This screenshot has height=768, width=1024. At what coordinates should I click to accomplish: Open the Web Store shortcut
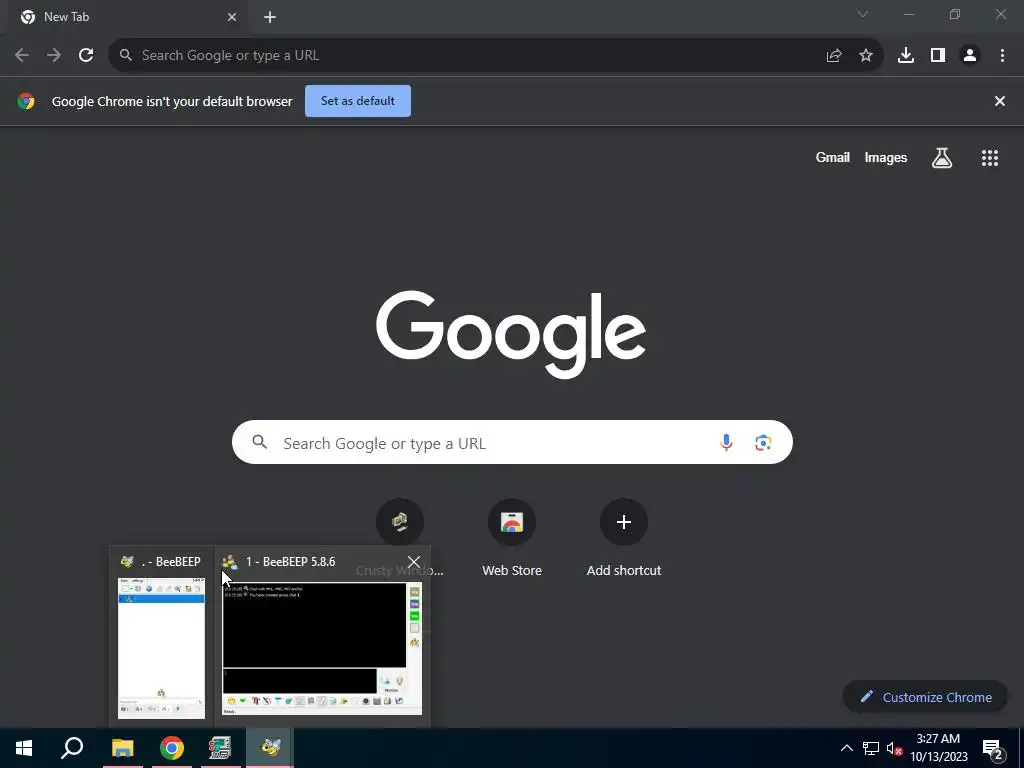coord(512,539)
